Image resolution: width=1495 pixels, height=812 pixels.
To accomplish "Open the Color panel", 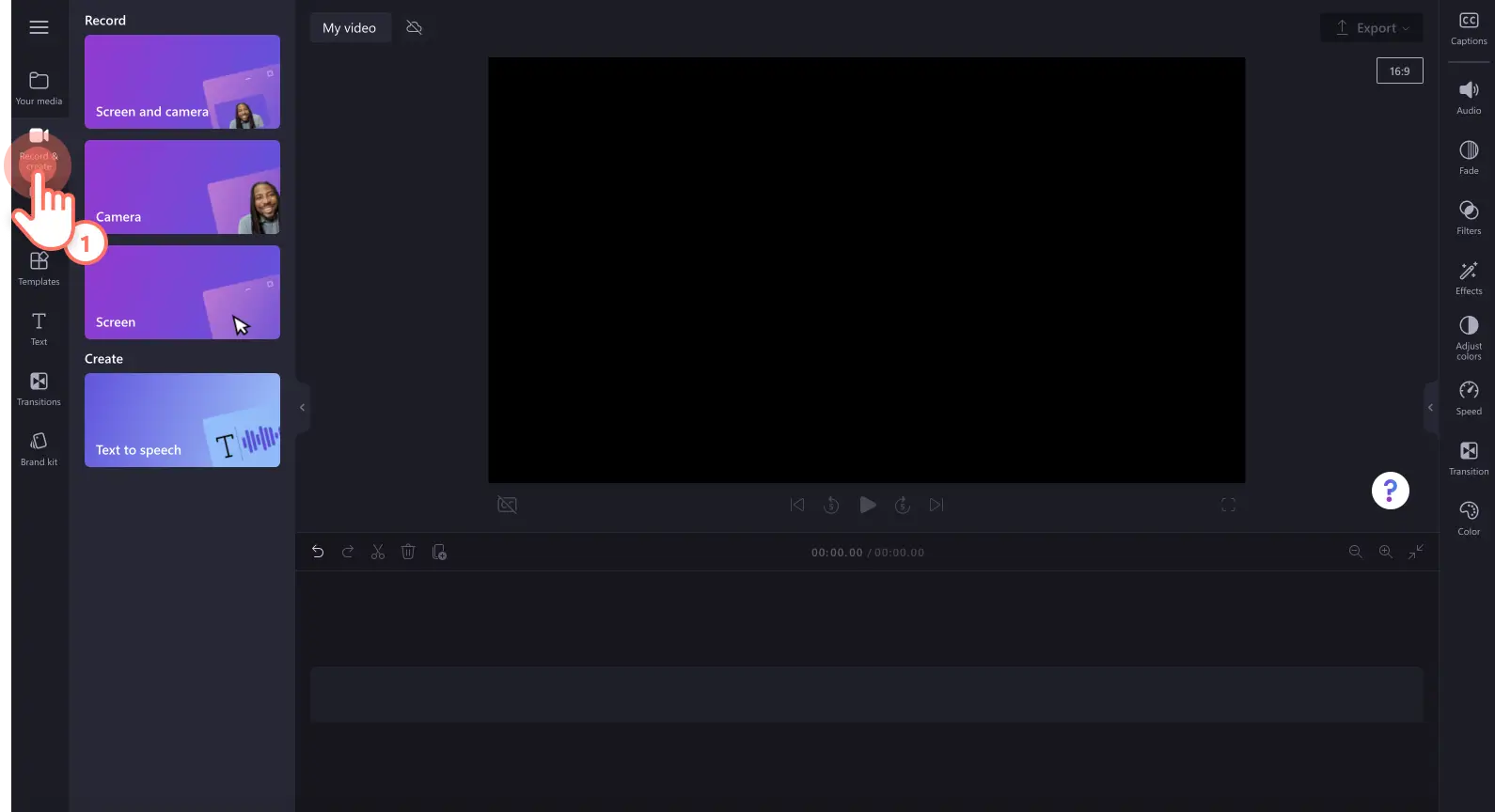I will [1469, 519].
